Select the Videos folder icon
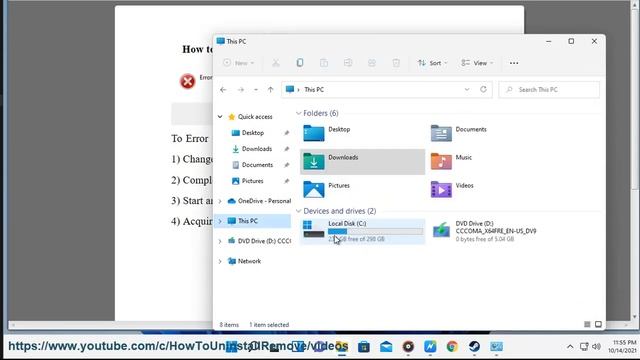 coord(441,189)
